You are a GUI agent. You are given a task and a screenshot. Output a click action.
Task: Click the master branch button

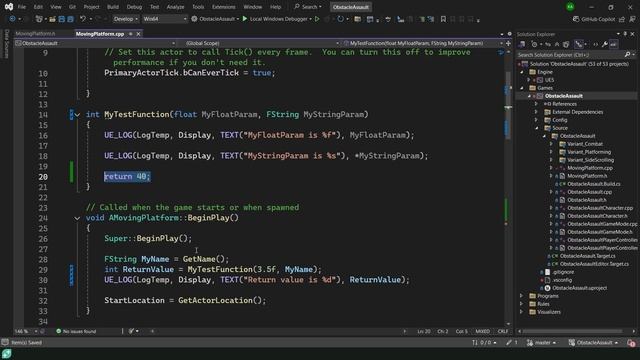[x=542, y=343]
